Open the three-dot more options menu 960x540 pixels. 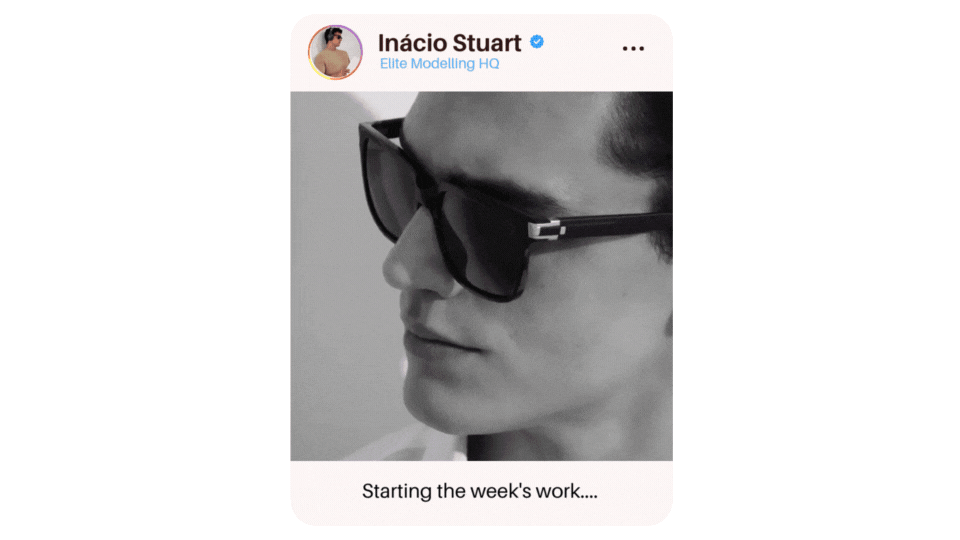(633, 48)
